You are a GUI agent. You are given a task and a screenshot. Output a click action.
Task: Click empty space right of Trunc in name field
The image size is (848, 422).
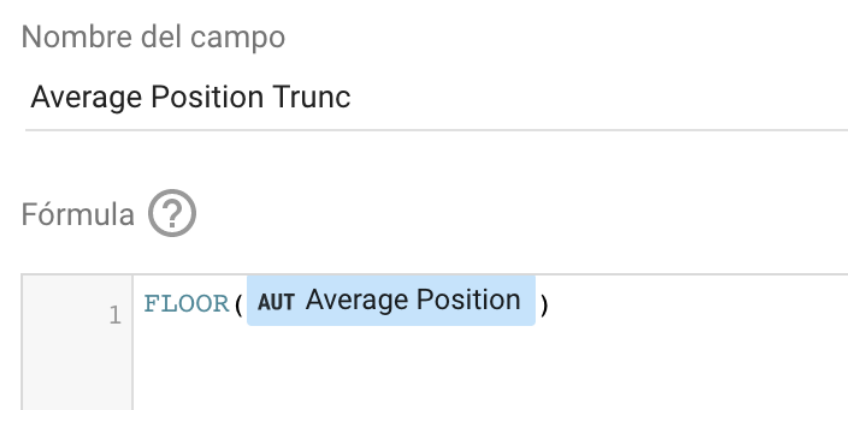[x=595, y=98]
